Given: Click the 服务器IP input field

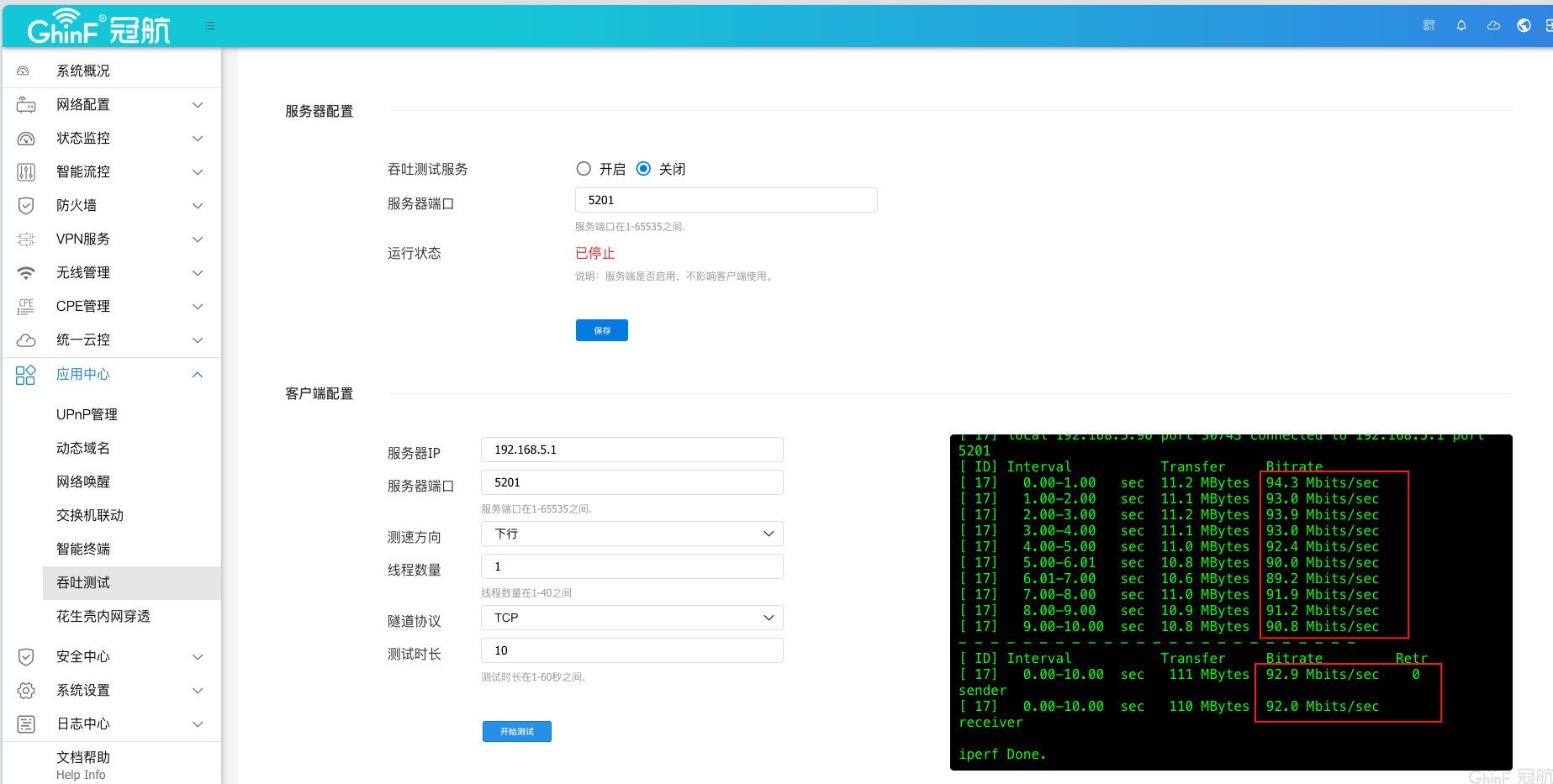Looking at the screenshot, I should (x=631, y=450).
